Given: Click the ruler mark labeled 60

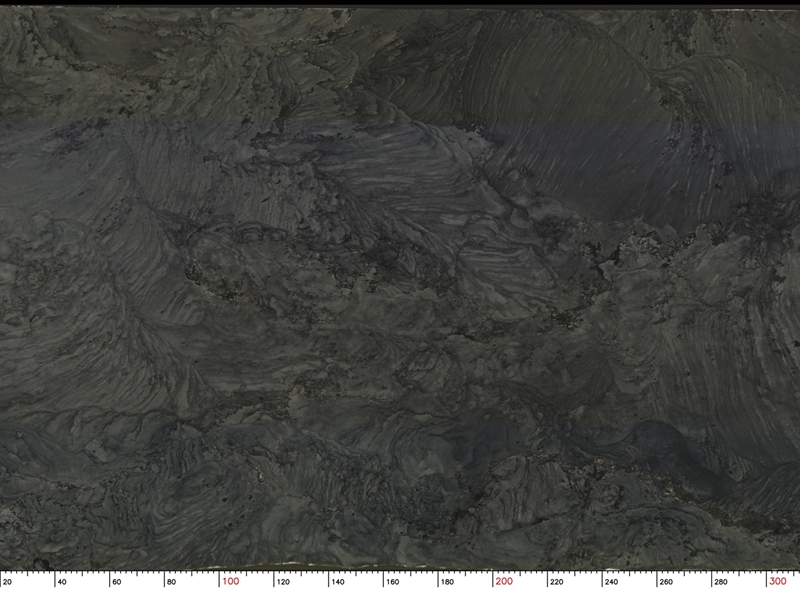Looking at the screenshot, I should [x=116, y=582].
